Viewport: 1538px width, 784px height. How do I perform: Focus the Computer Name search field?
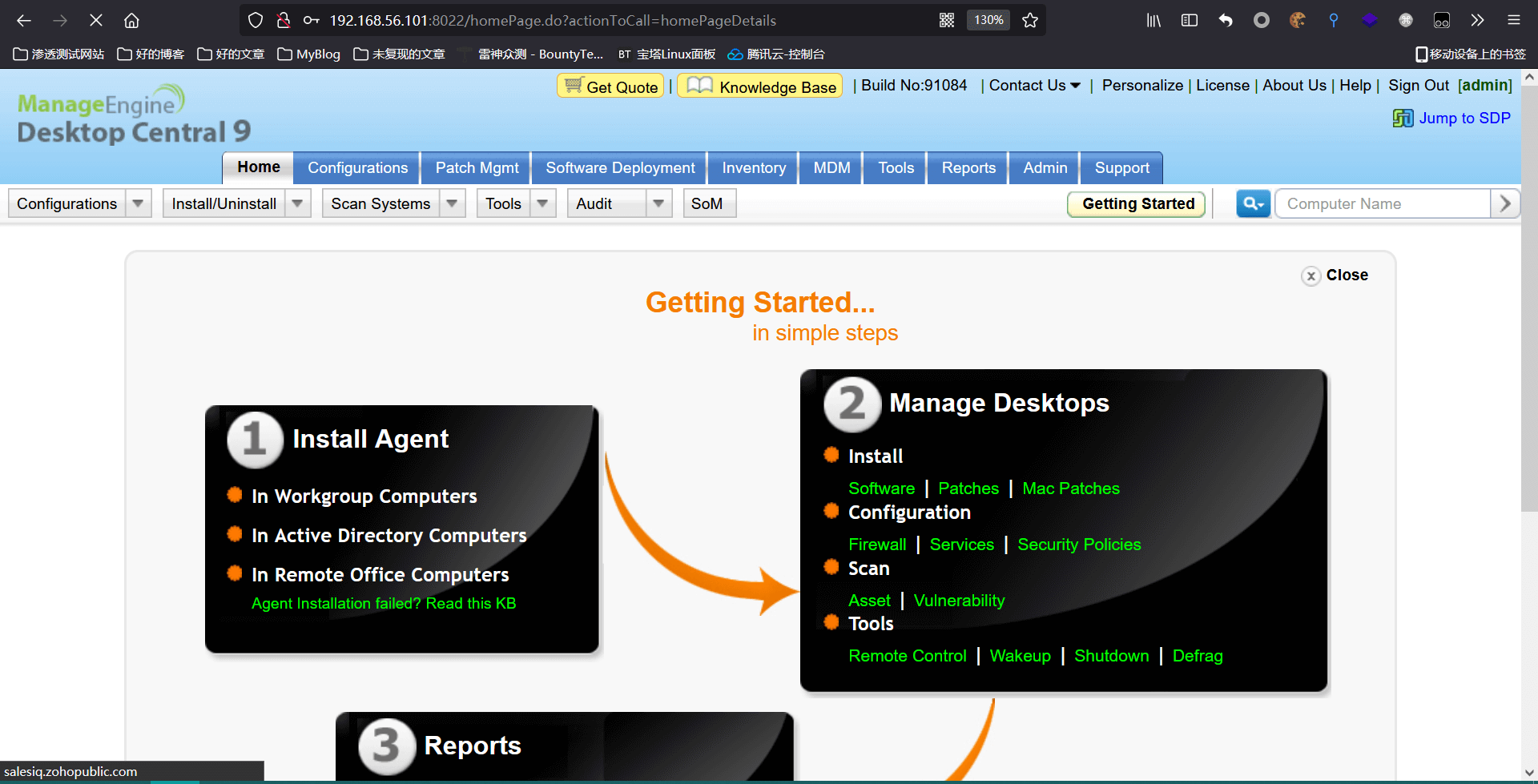tap(1383, 203)
